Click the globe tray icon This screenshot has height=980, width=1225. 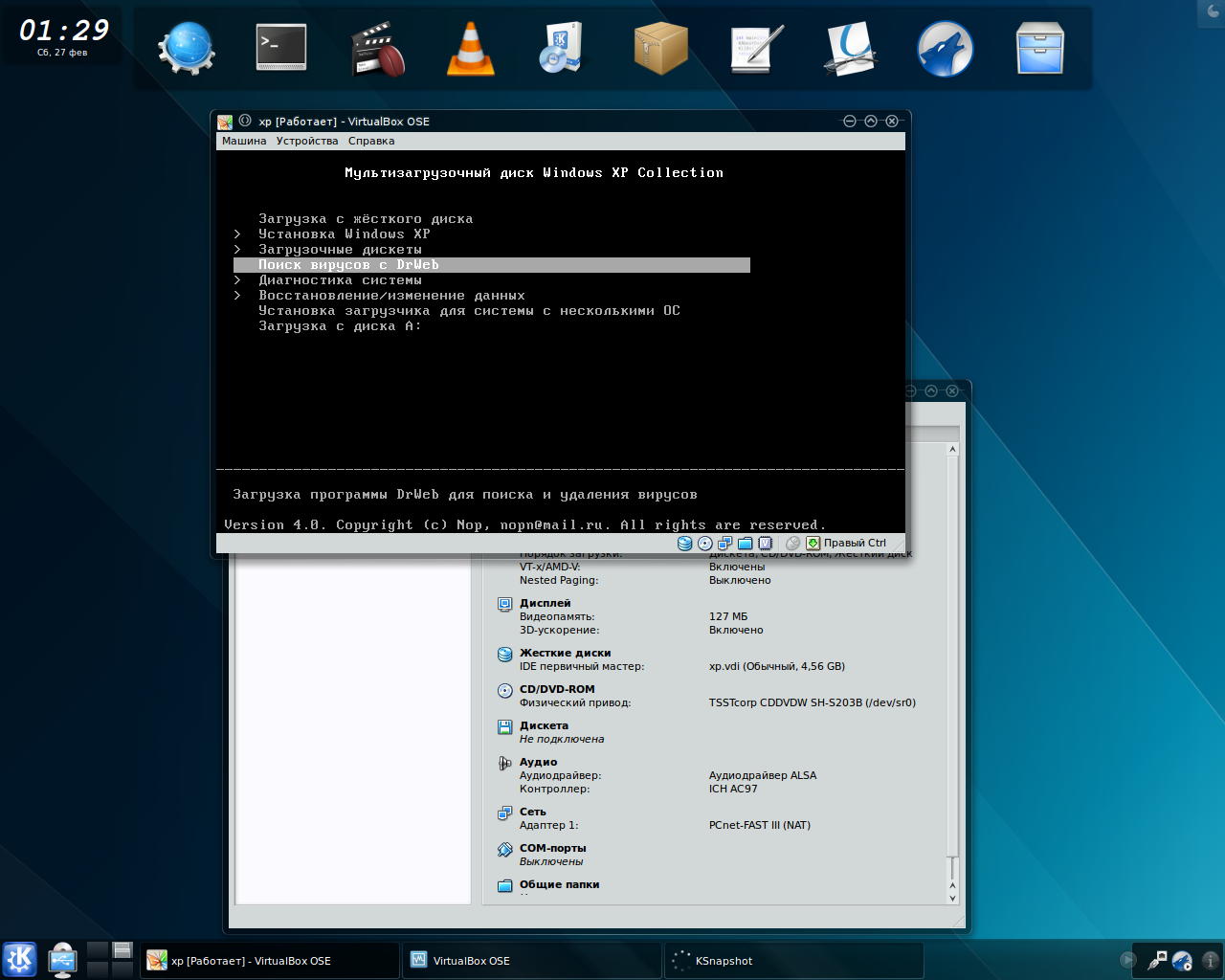1182,960
